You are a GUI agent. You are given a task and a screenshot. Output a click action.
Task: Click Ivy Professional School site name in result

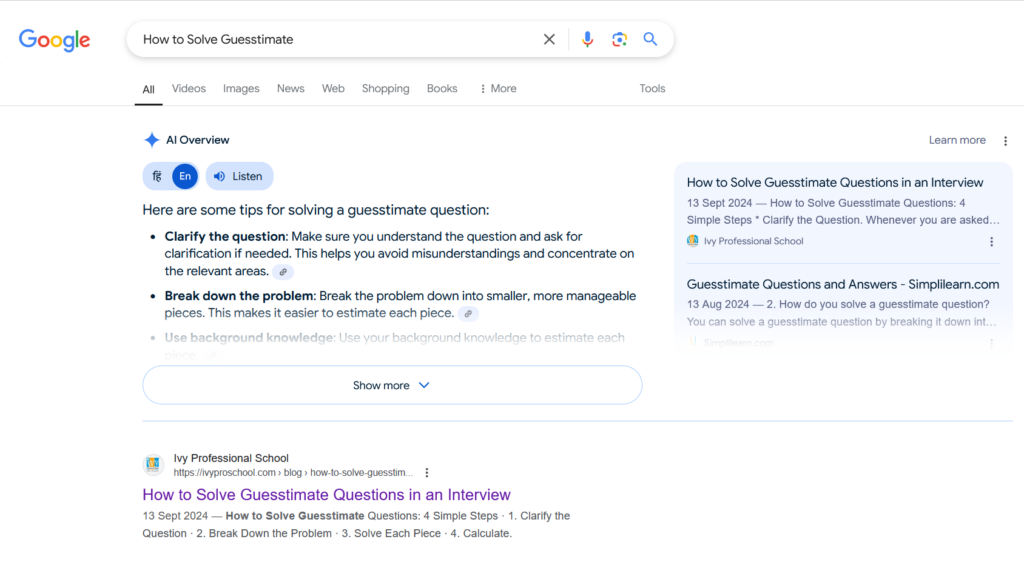coord(231,458)
